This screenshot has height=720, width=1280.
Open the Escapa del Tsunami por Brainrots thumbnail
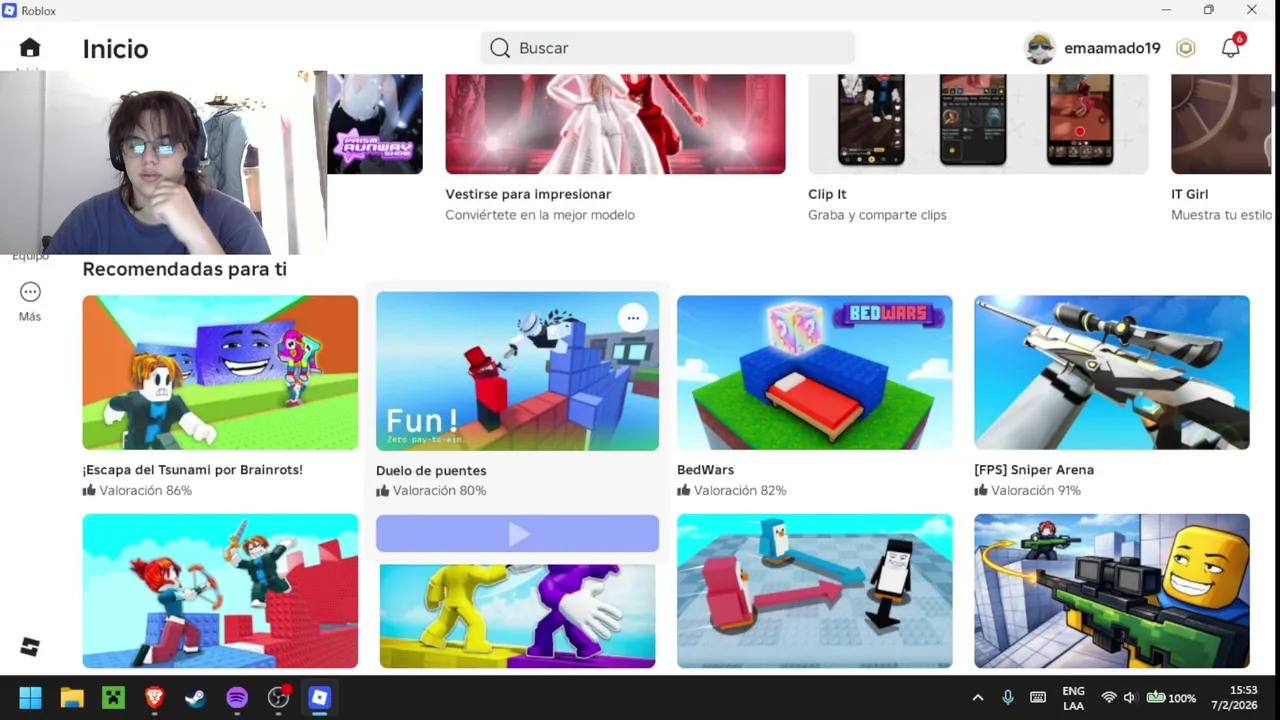point(220,372)
